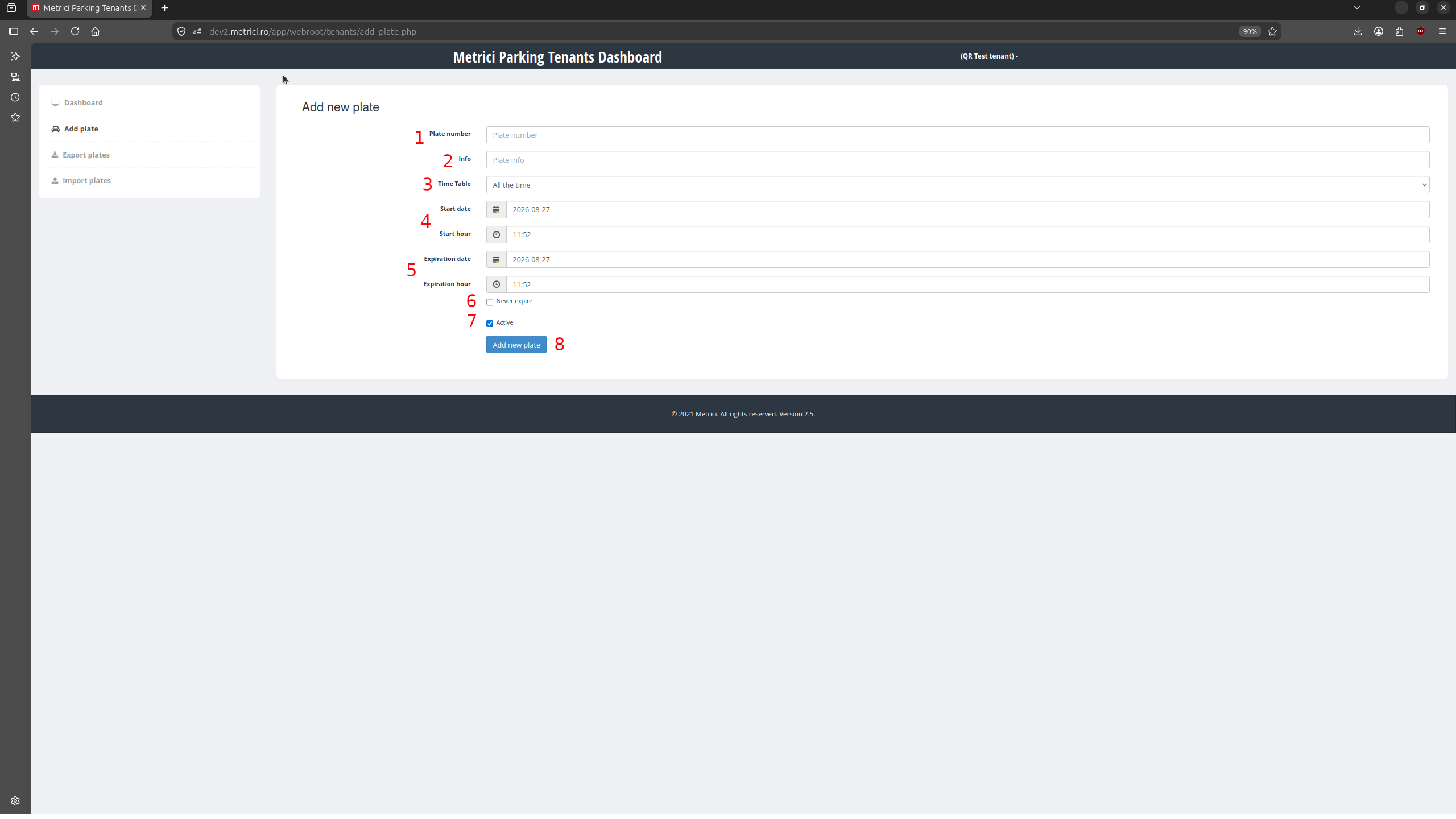This screenshot has width=1456, height=819.
Task: Click the Add new plate button
Action: 516,345
